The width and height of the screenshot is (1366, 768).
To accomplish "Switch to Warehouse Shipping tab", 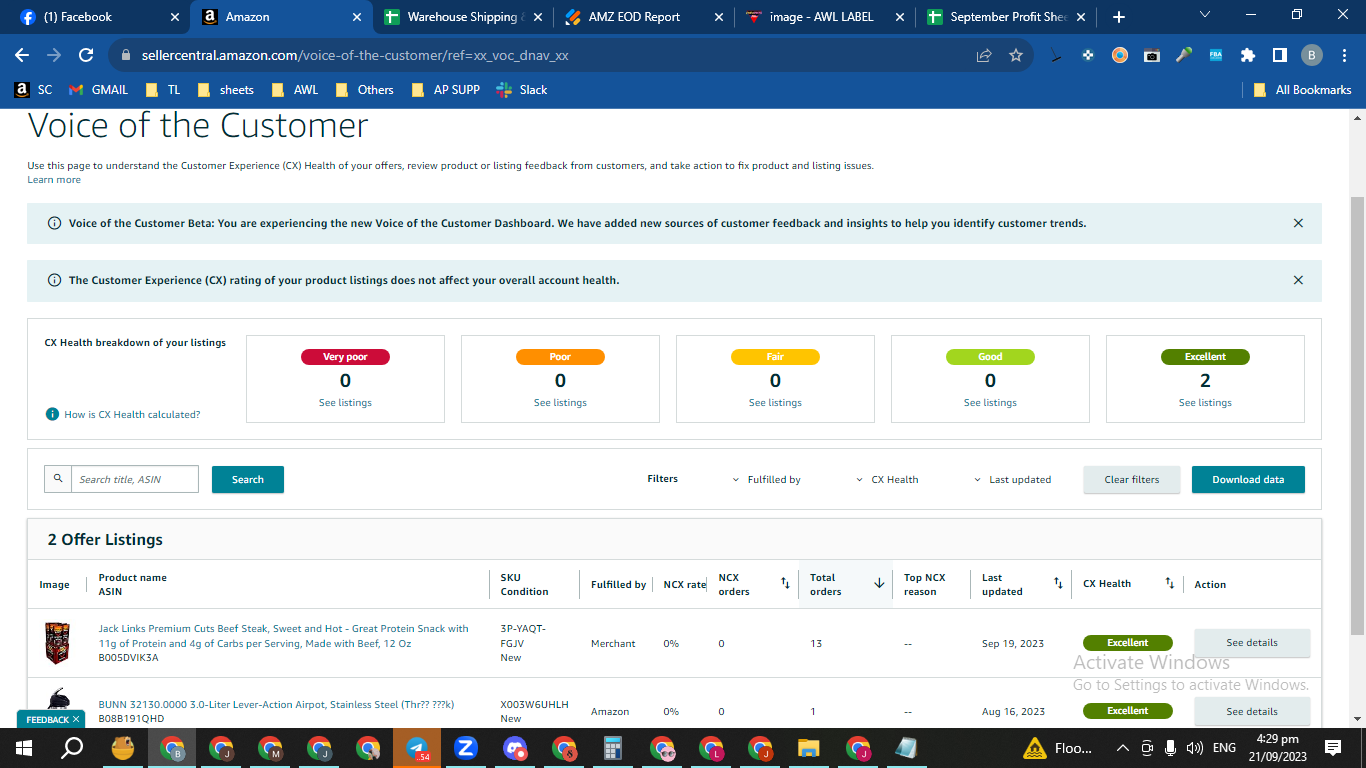I will (x=462, y=17).
